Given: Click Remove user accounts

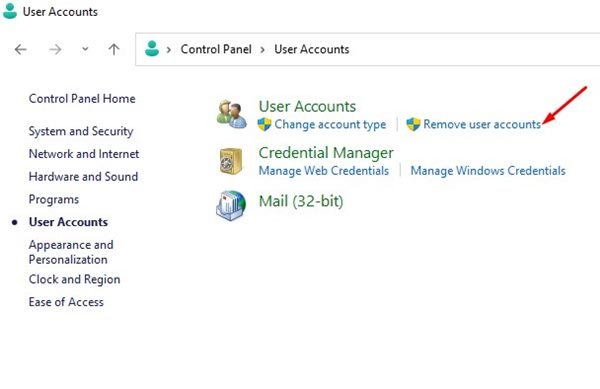Looking at the screenshot, I should click(482, 124).
